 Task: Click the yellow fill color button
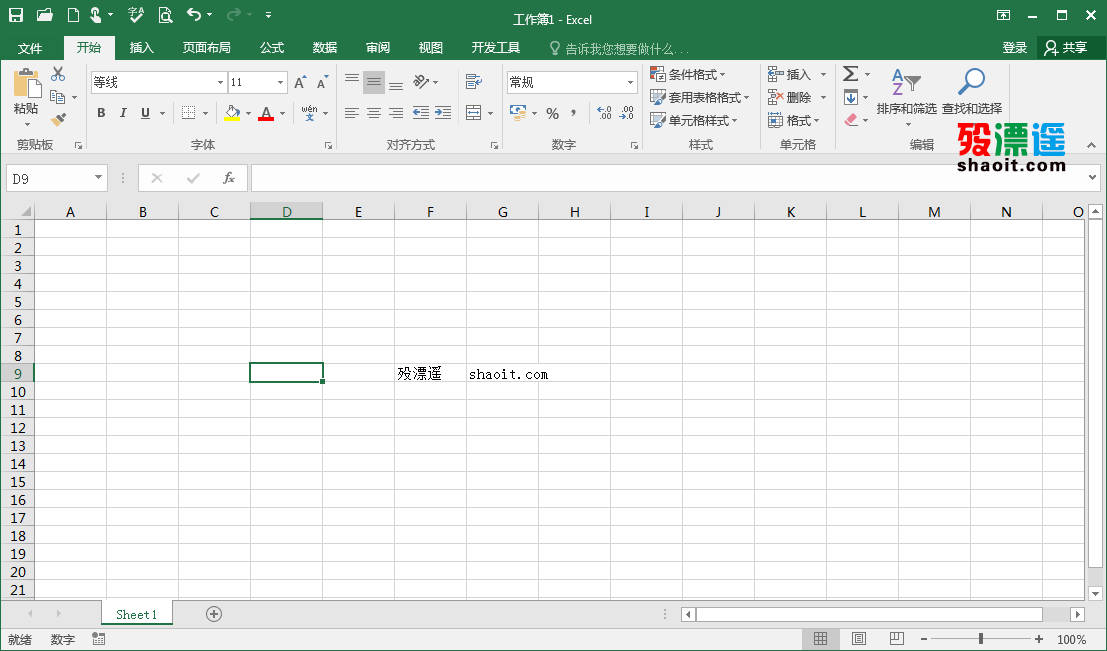232,113
